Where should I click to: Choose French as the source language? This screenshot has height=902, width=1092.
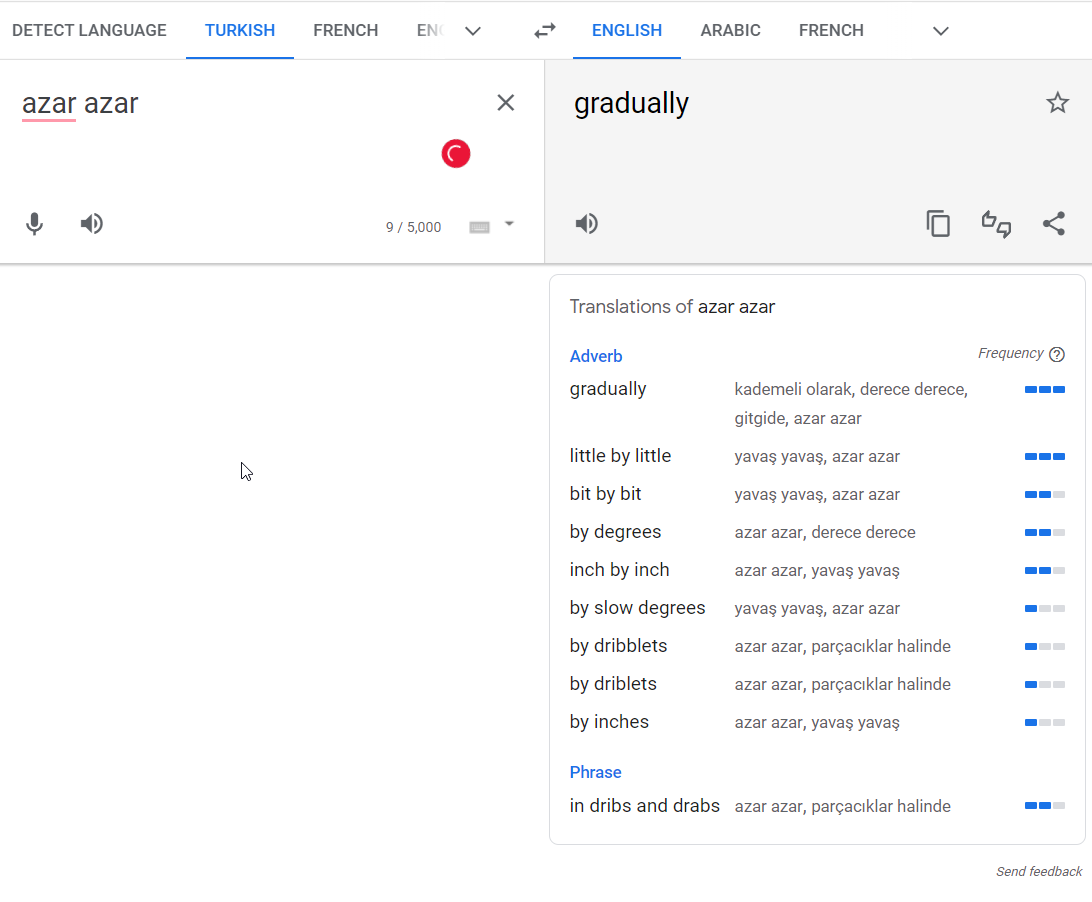point(345,31)
